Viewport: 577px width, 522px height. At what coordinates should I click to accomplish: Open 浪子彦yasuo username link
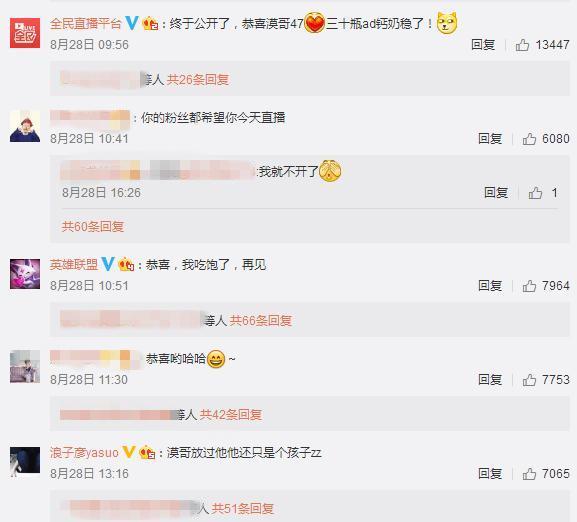click(84, 452)
